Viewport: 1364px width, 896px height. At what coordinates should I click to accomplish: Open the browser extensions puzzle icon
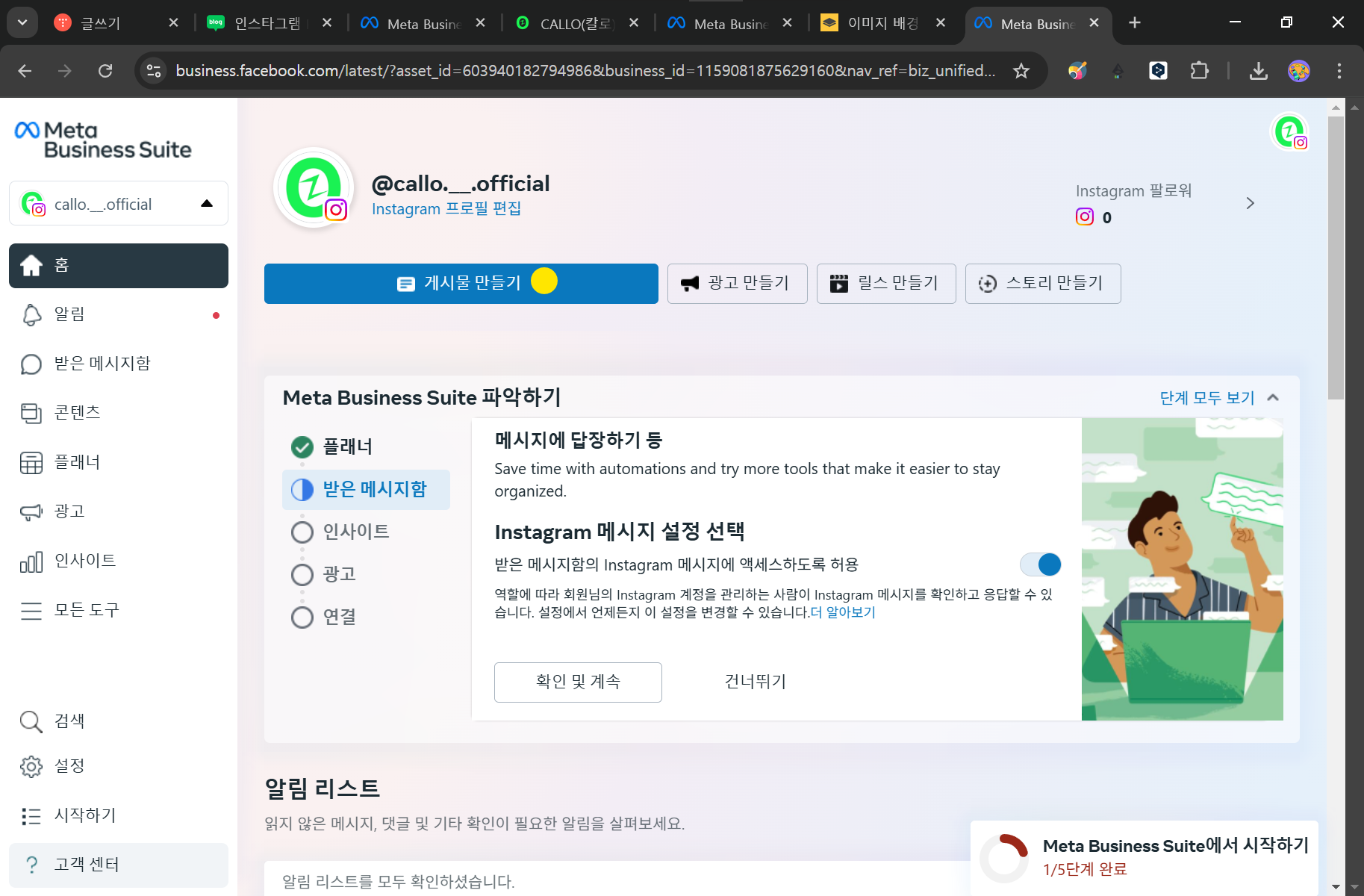click(x=1199, y=71)
